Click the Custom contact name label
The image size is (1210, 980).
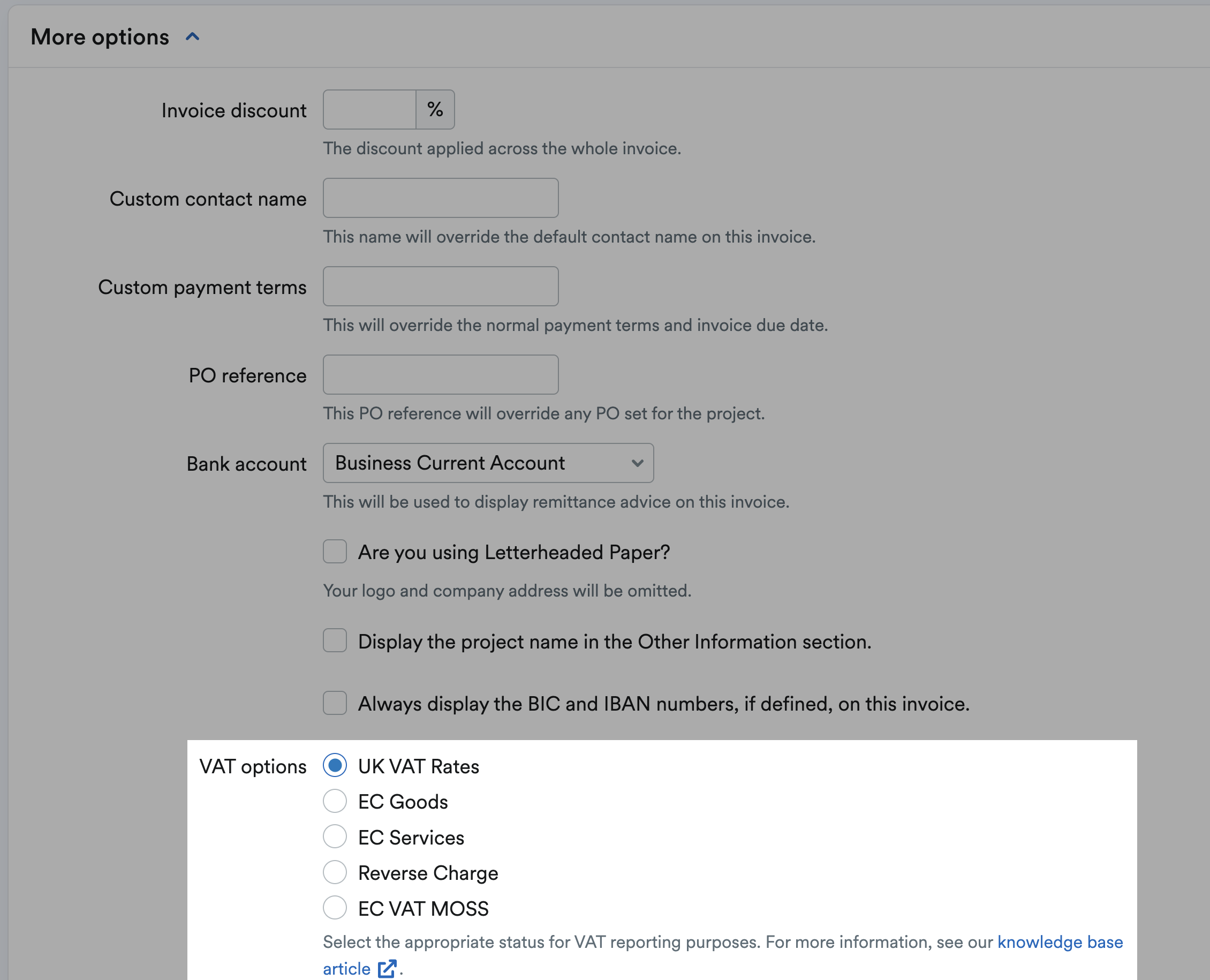[x=208, y=199]
